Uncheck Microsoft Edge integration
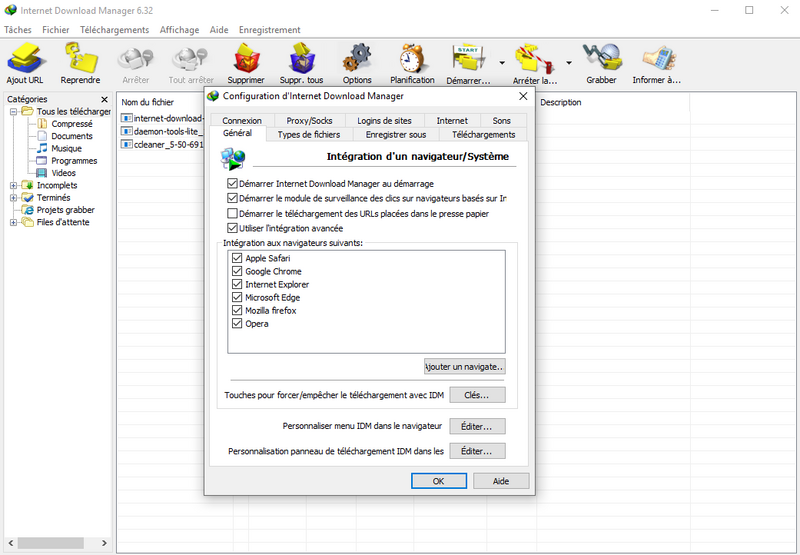Viewport: 800px width, 555px height. (x=237, y=297)
